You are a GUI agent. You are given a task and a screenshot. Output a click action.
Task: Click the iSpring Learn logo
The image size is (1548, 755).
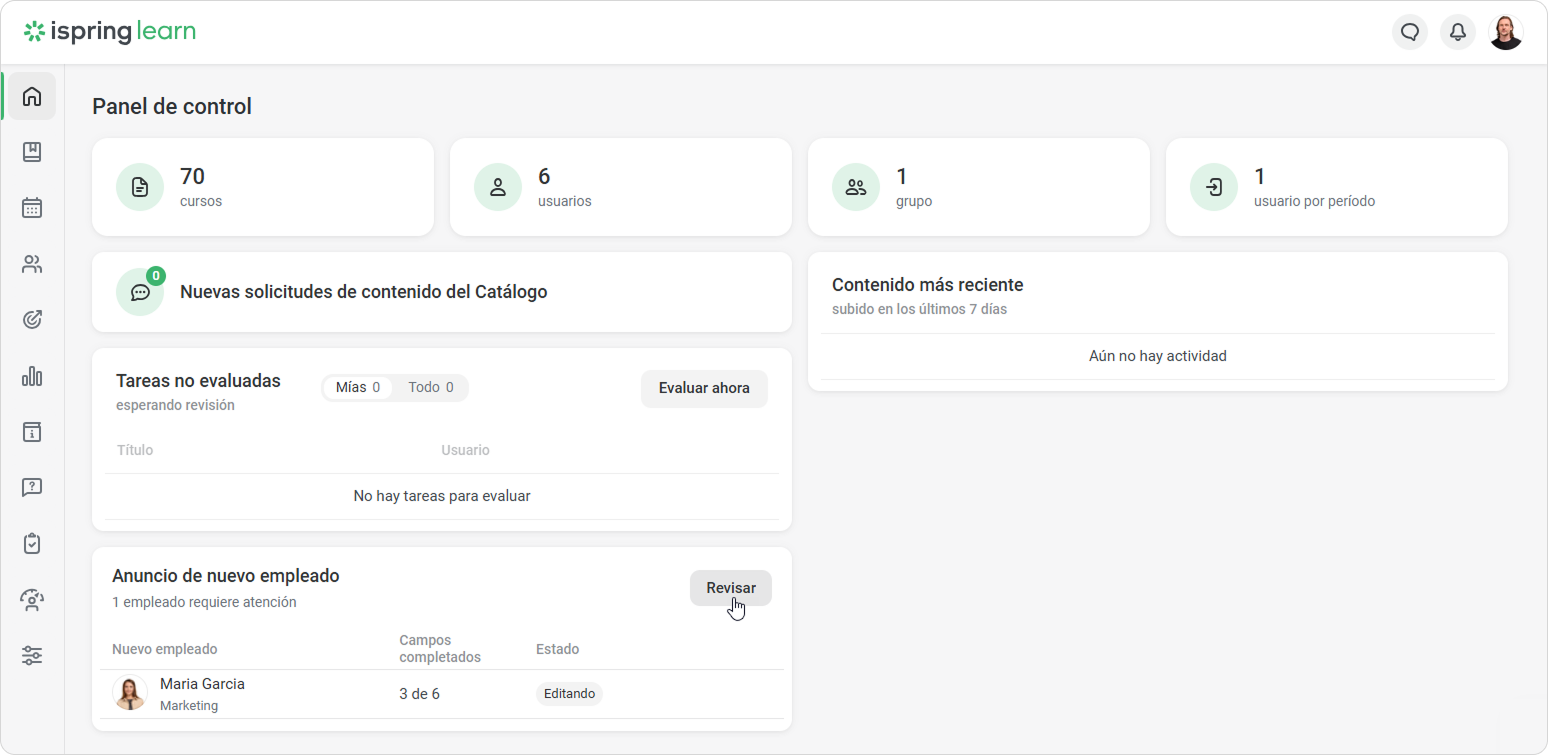(110, 32)
